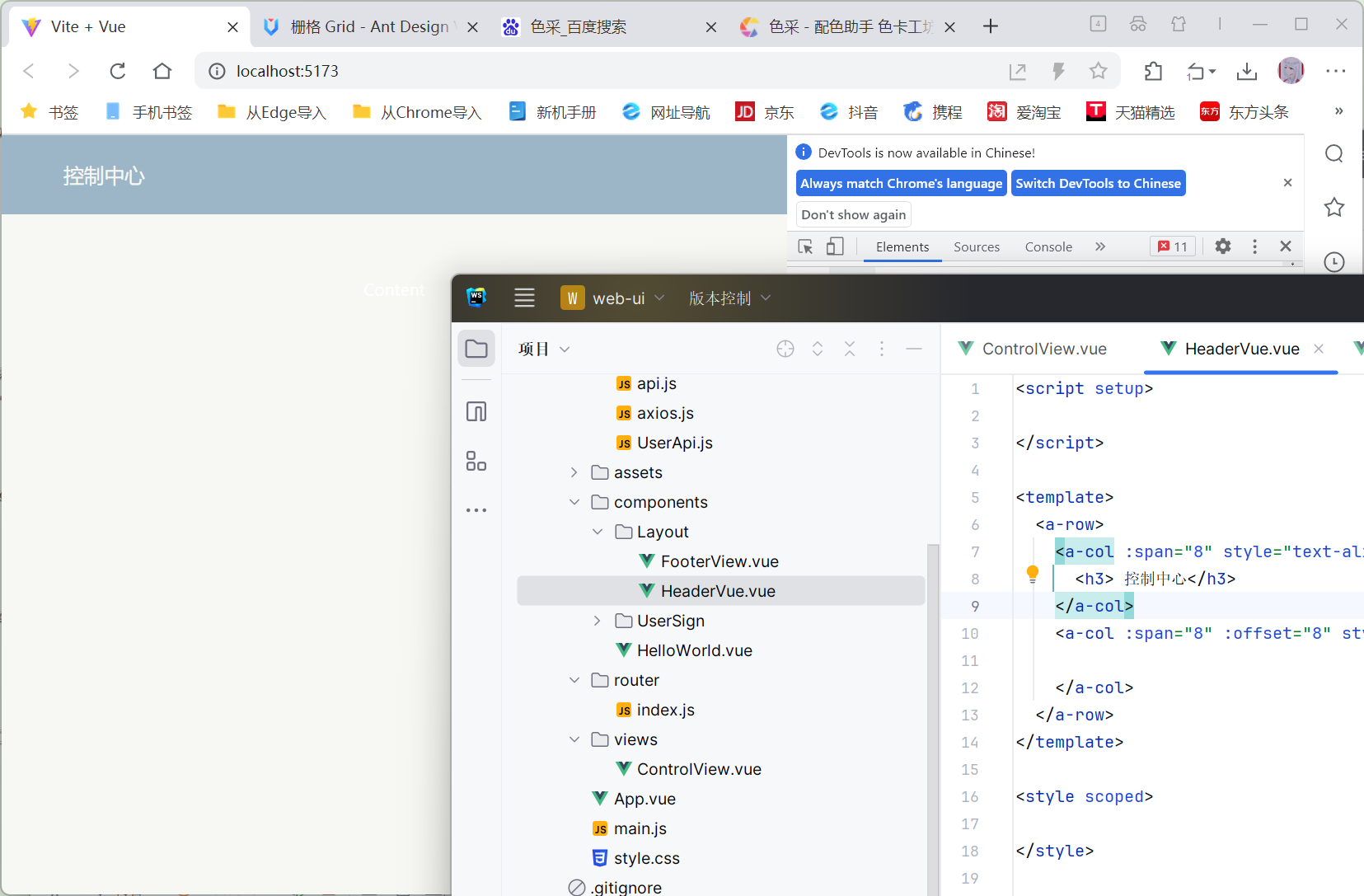Open new browser tab with plus button
Viewport: 1364px width, 896px height.
[991, 26]
